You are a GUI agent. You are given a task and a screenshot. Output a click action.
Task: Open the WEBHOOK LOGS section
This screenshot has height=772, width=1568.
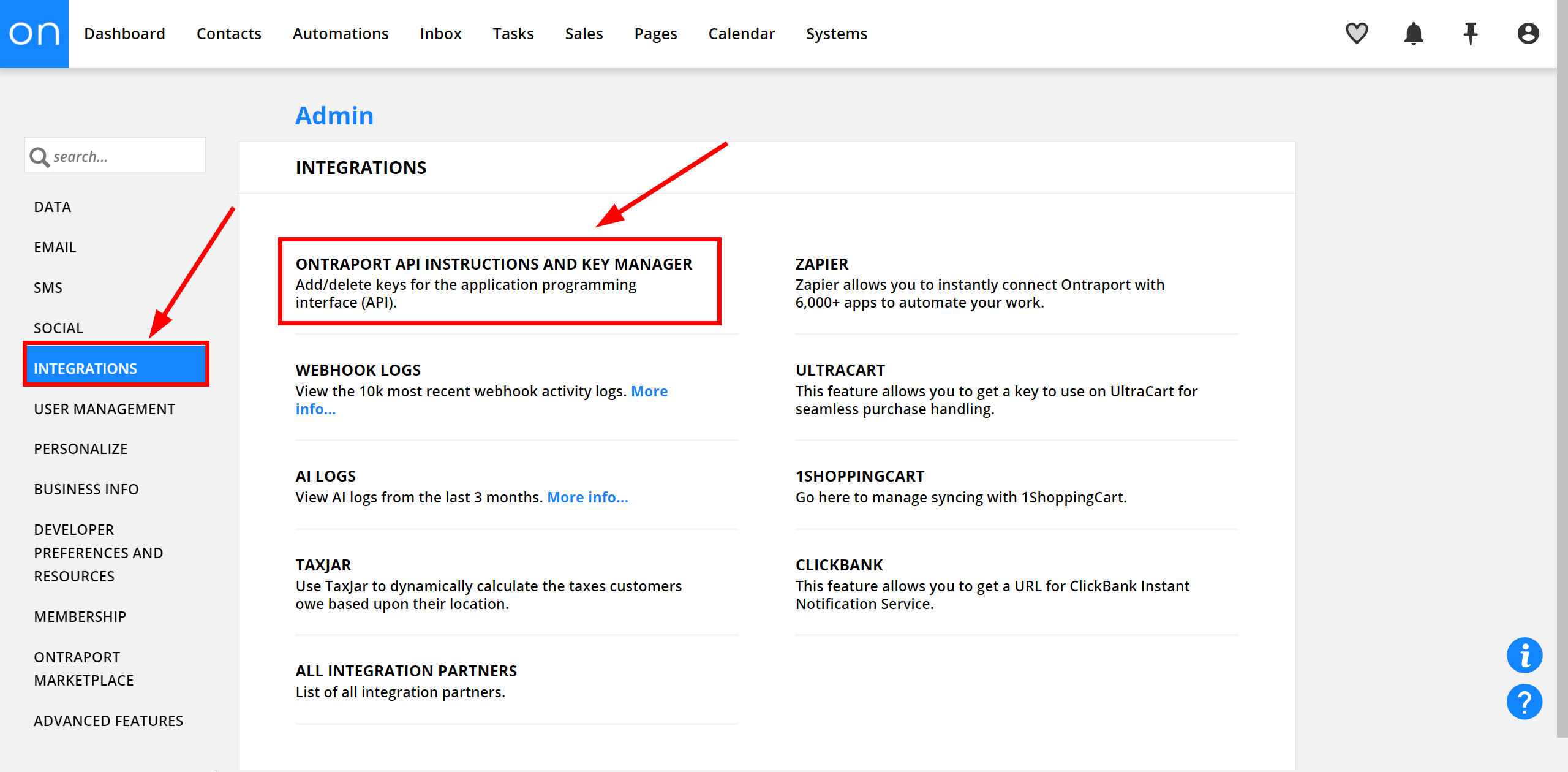point(358,370)
